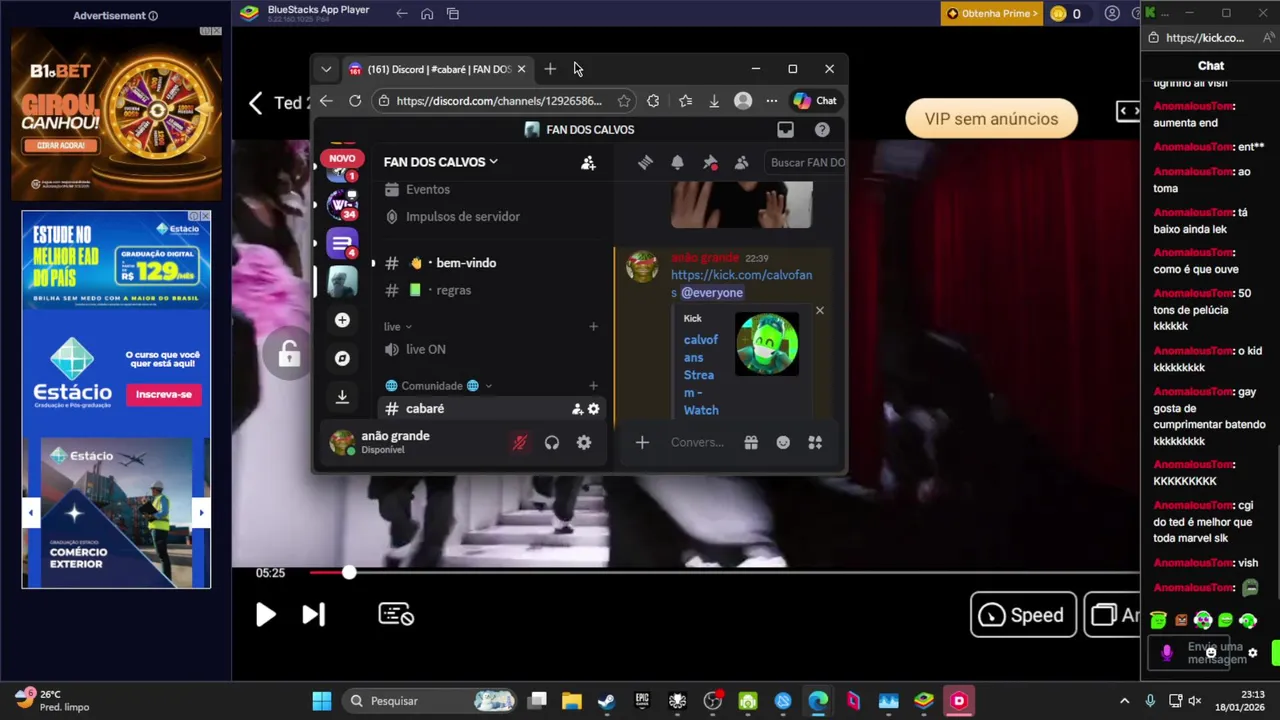Seek using the video progress knob
The height and width of the screenshot is (720, 1280).
pos(348,573)
